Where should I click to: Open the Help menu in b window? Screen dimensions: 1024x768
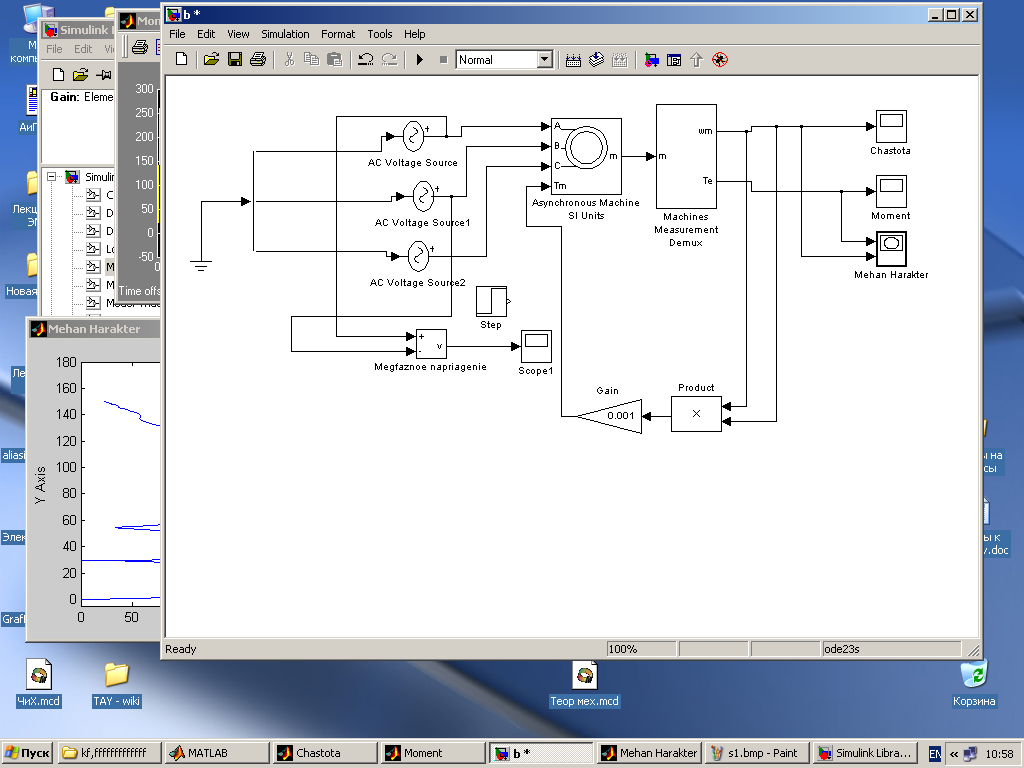coord(414,34)
